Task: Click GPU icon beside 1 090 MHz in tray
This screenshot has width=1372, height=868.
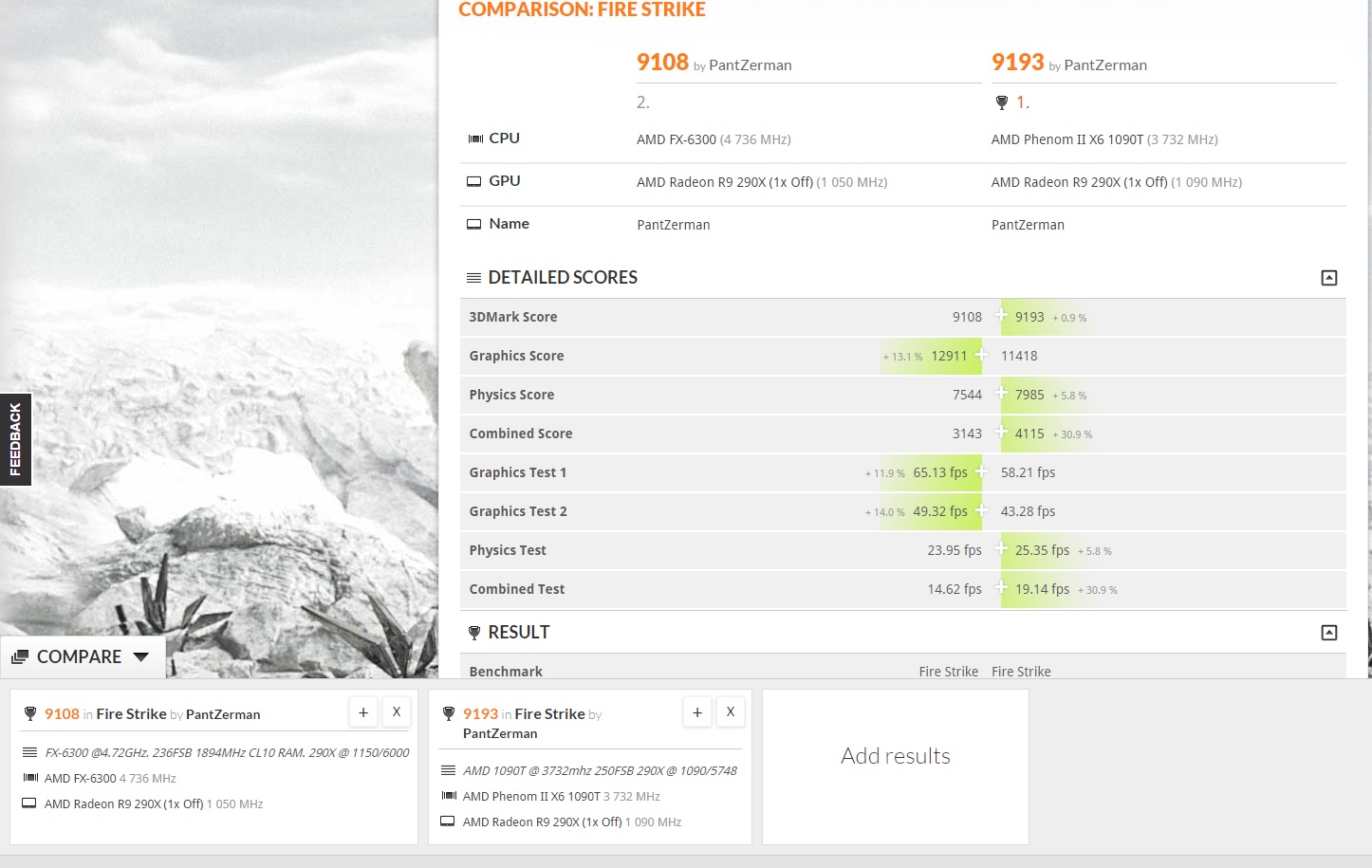Action: tap(448, 822)
